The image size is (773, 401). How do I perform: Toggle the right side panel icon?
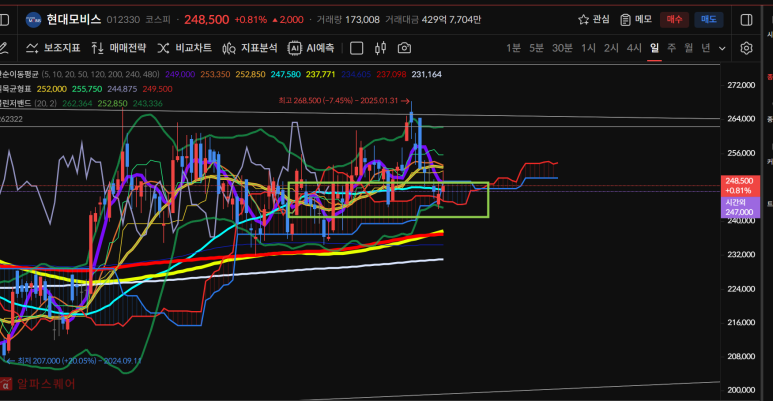pos(746,20)
